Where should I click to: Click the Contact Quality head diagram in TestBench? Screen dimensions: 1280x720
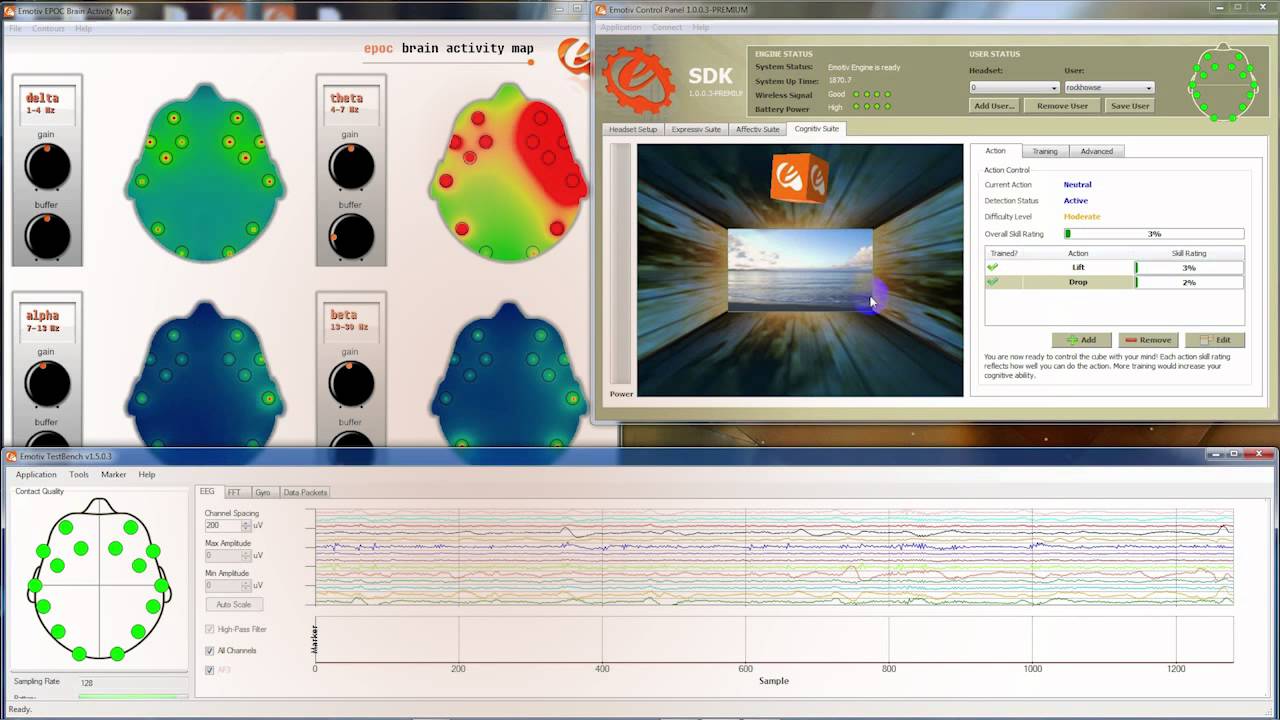(99, 579)
